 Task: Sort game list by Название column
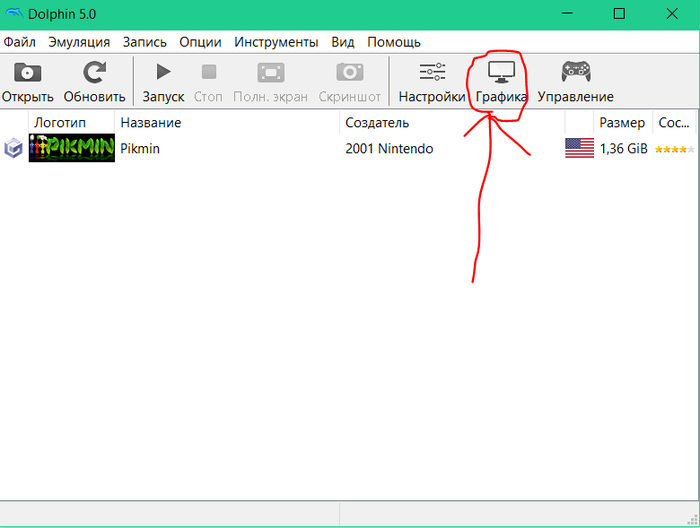(151, 122)
